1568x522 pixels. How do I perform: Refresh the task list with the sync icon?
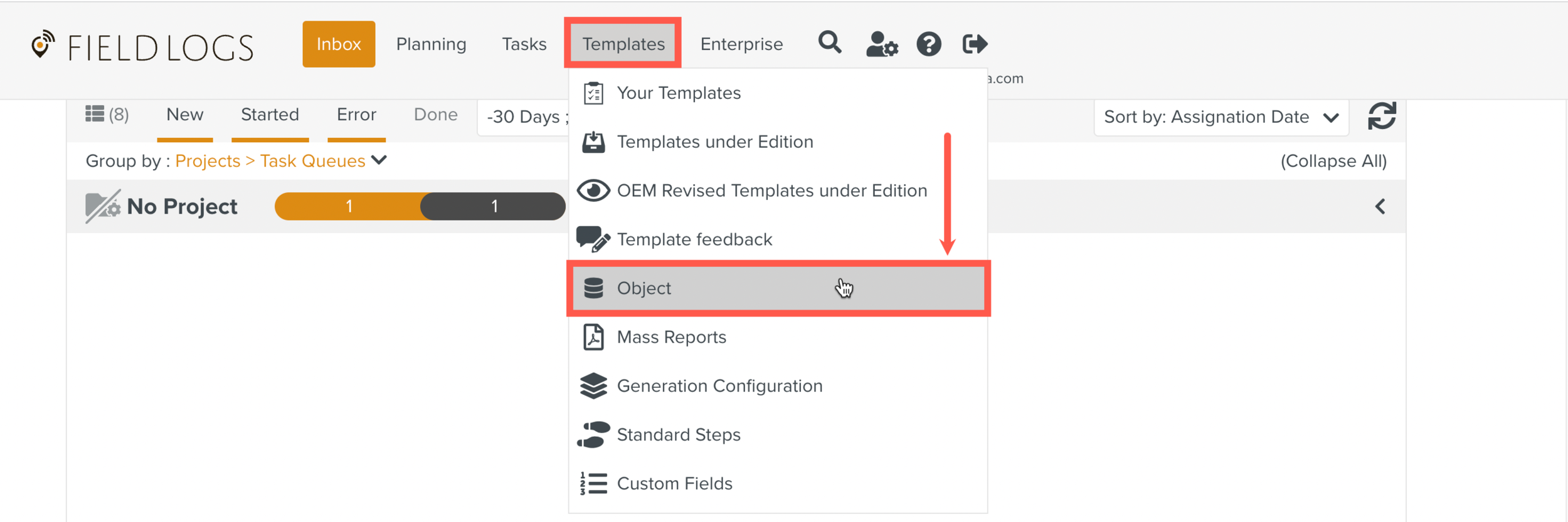[x=1382, y=117]
